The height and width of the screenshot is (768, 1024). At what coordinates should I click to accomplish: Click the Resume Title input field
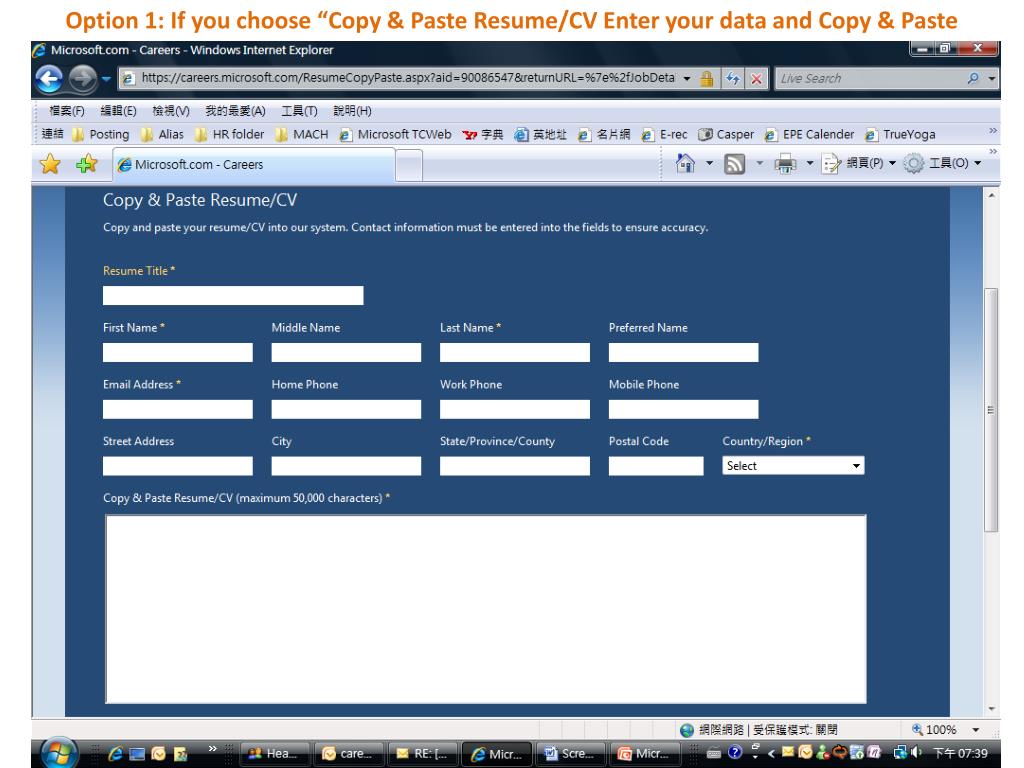(x=233, y=295)
